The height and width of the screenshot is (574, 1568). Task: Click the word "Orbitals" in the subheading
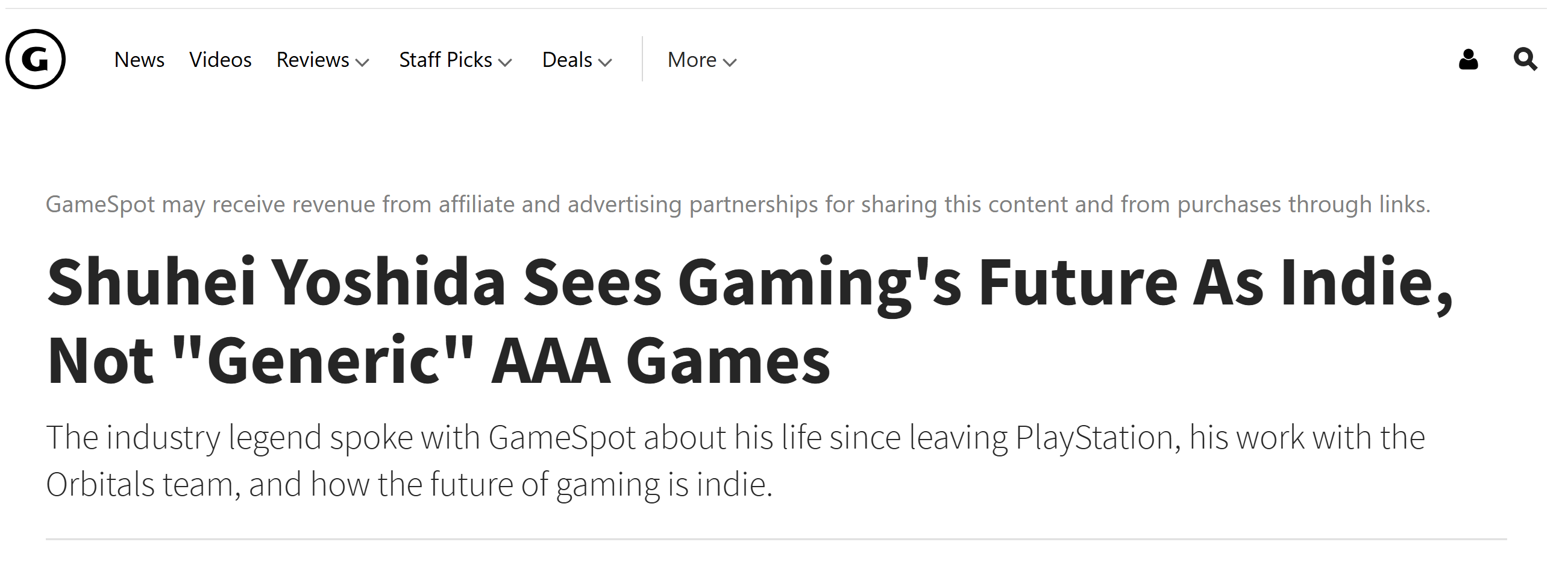pos(100,485)
